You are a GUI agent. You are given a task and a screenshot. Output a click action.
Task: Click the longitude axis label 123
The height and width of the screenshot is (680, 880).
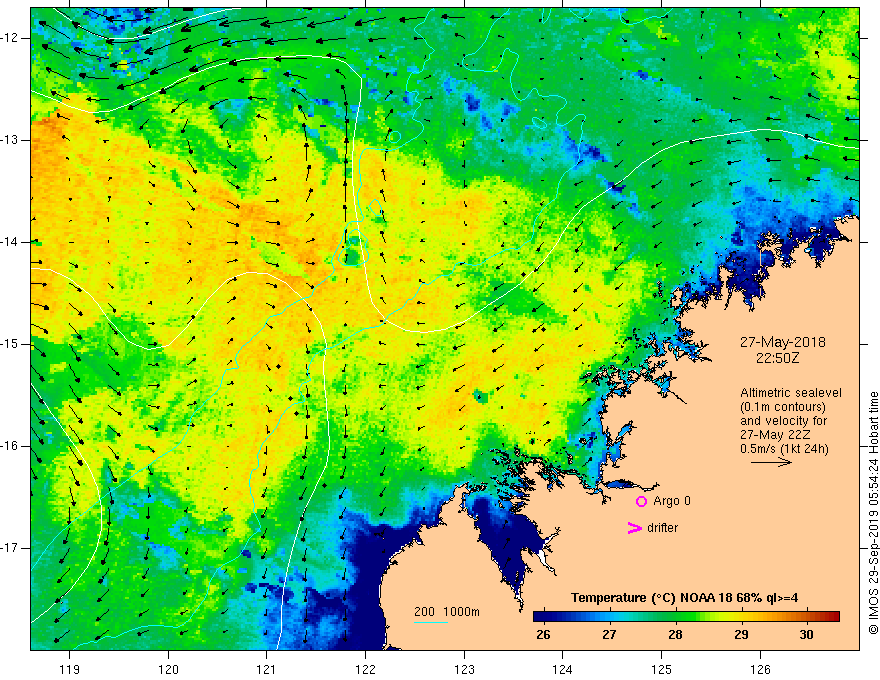[464, 669]
